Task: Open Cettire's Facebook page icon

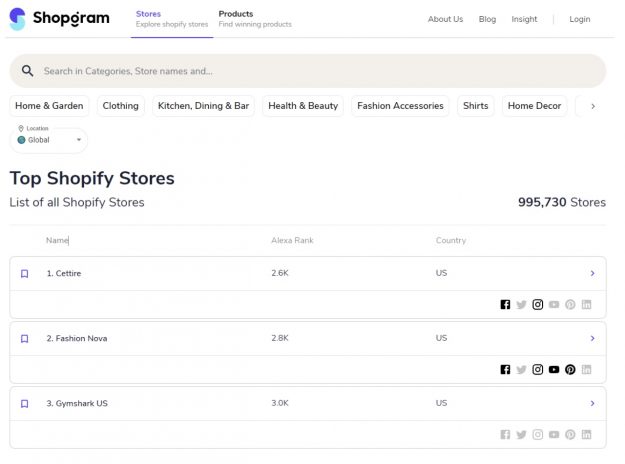Action: tap(505, 305)
